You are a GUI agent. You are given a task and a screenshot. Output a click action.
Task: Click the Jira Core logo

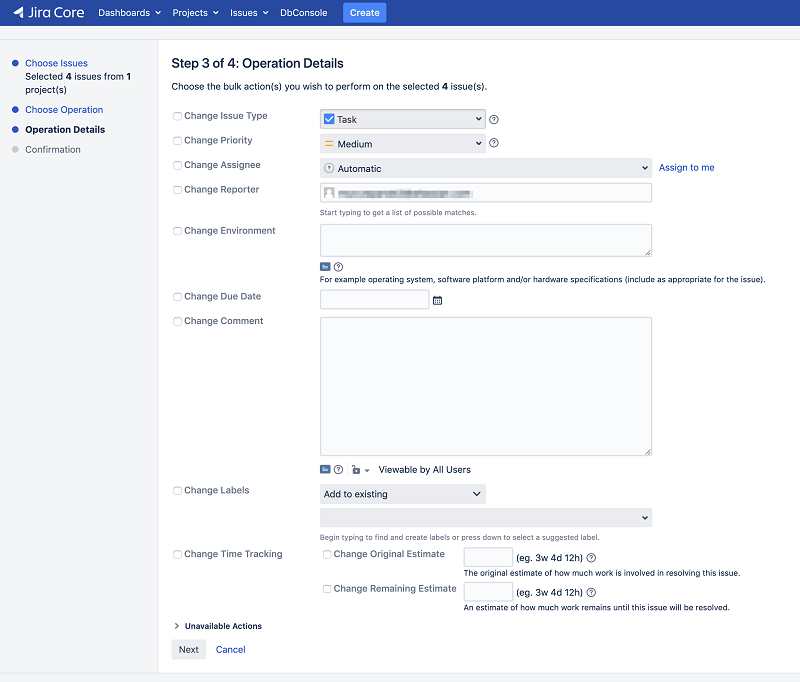point(48,13)
